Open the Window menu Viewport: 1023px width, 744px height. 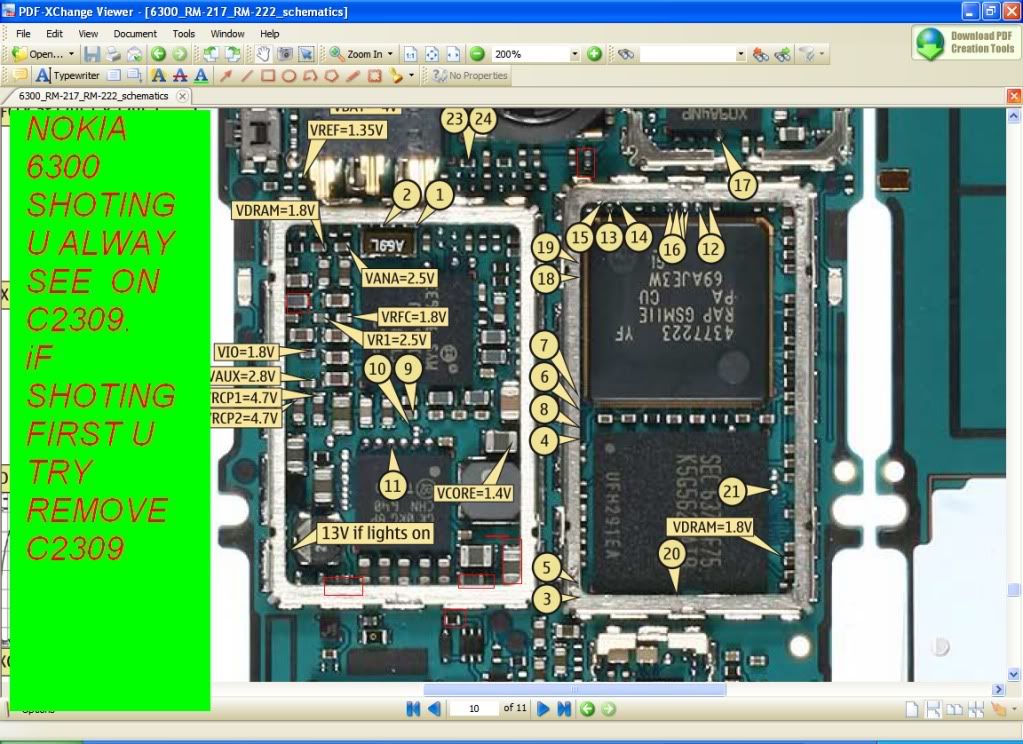pyautogui.click(x=227, y=33)
